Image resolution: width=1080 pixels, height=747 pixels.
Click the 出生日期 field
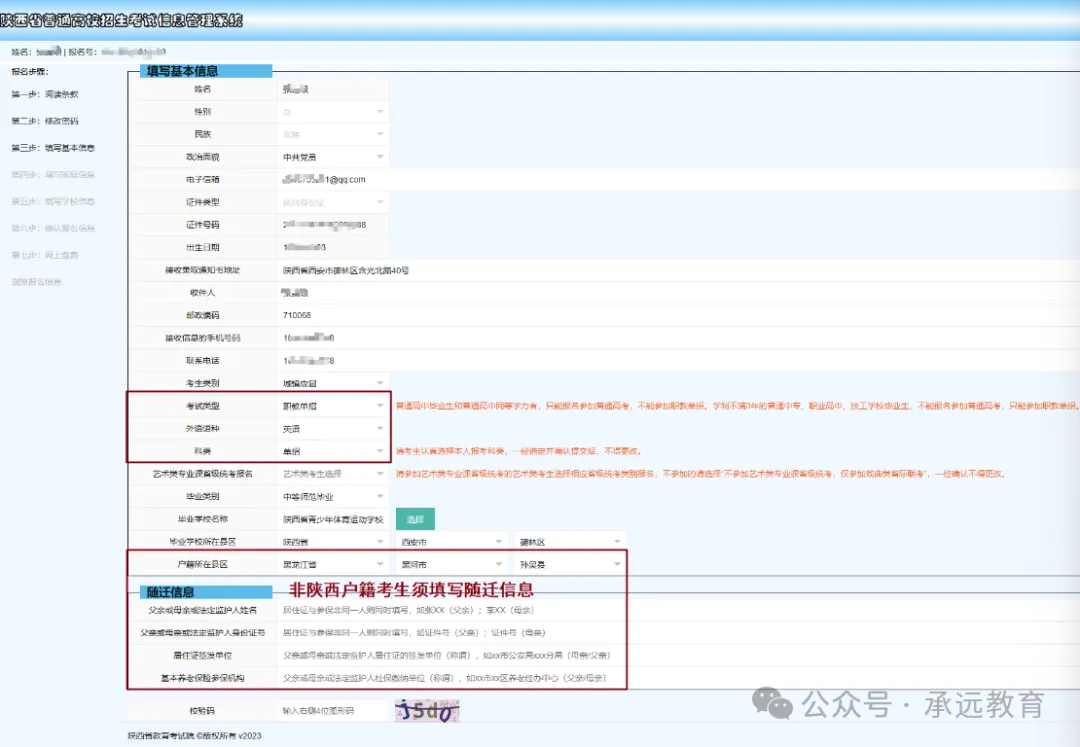point(333,247)
